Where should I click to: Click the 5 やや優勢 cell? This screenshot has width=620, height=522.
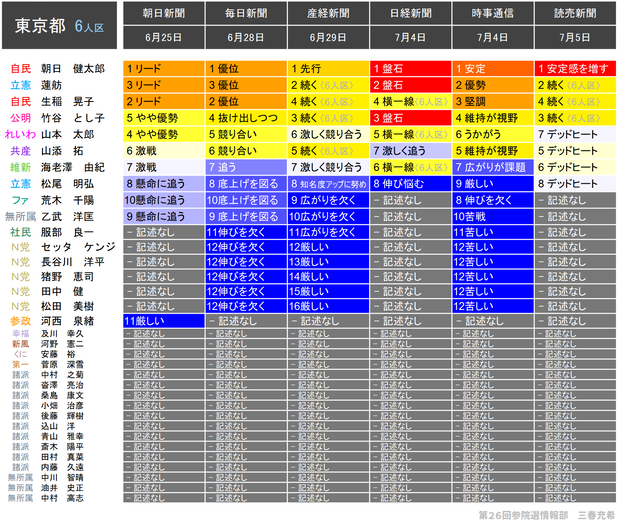[x=164, y=118]
